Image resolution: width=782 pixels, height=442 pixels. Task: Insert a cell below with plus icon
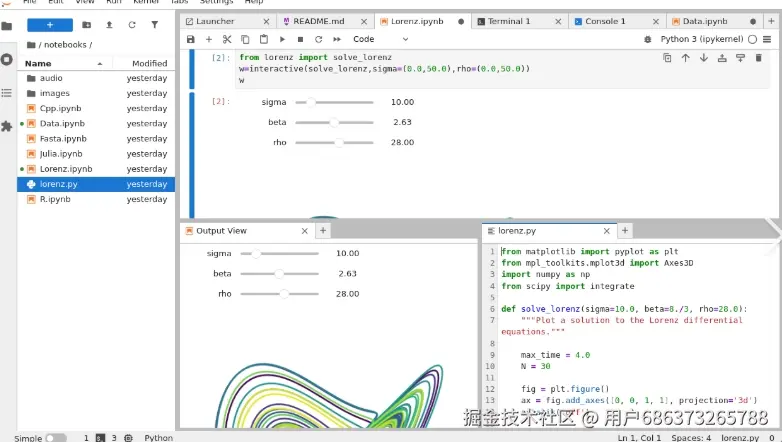point(208,39)
